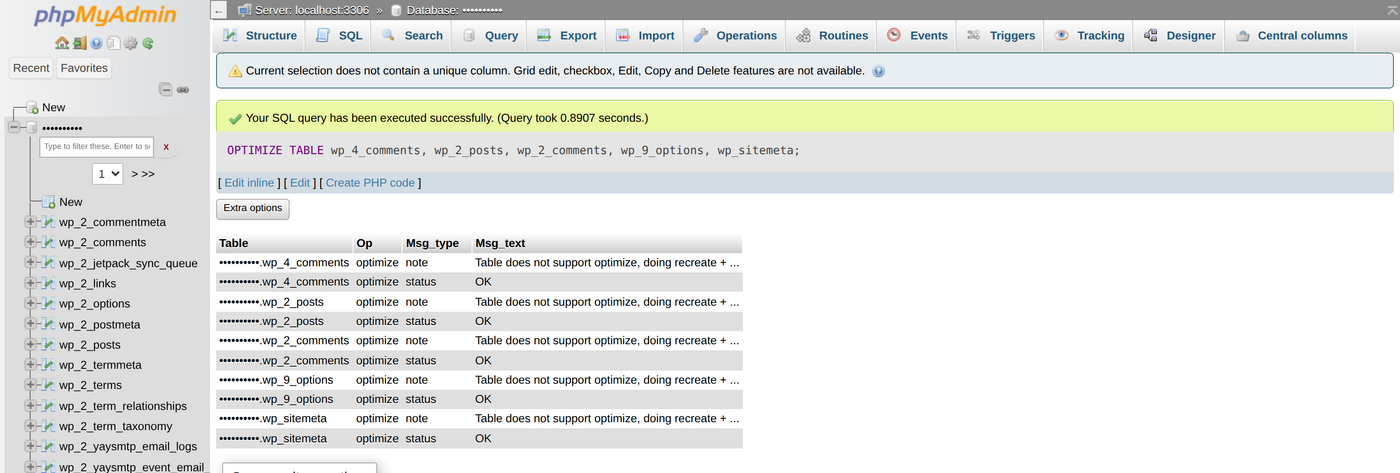Expand the wp_2_term_relationships table node
This screenshot has width=1400, height=473.
click(x=31, y=406)
